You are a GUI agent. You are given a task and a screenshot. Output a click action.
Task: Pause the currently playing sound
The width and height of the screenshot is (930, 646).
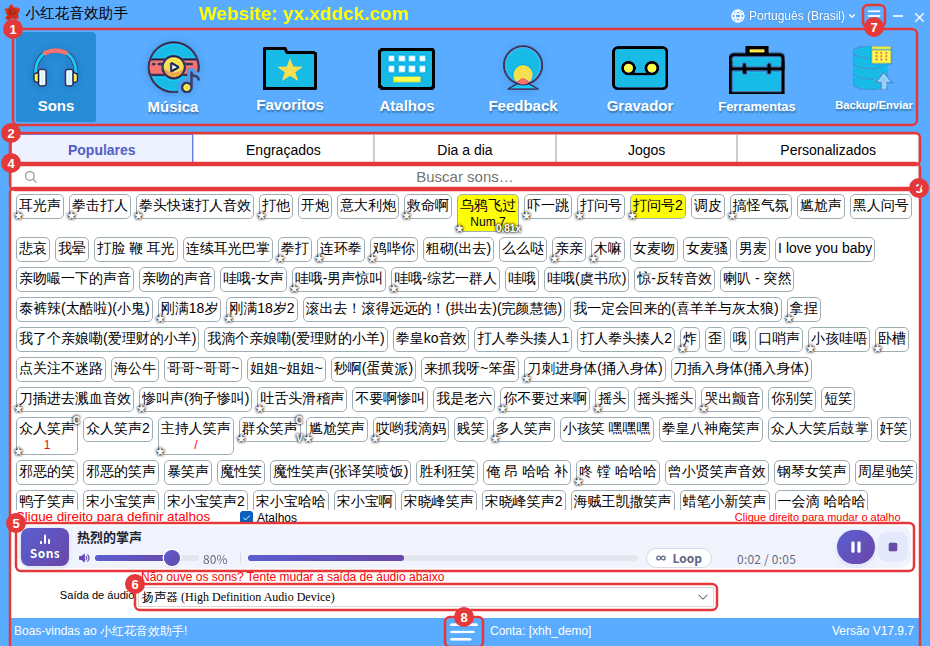pos(855,547)
